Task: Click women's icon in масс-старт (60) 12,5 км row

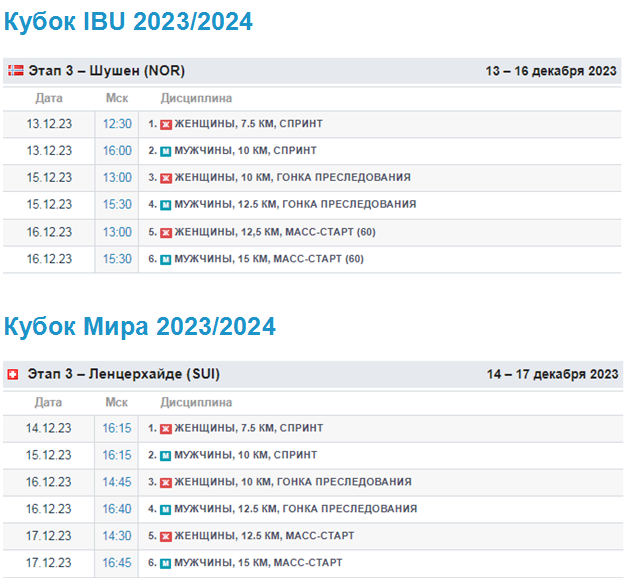Action: [166, 233]
